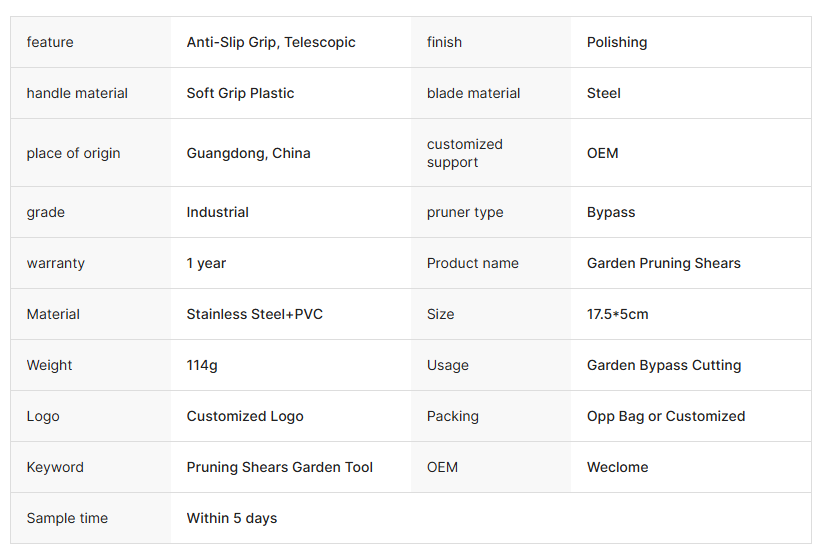
Task: Select the 'pruner type' label cell
Action: [465, 212]
